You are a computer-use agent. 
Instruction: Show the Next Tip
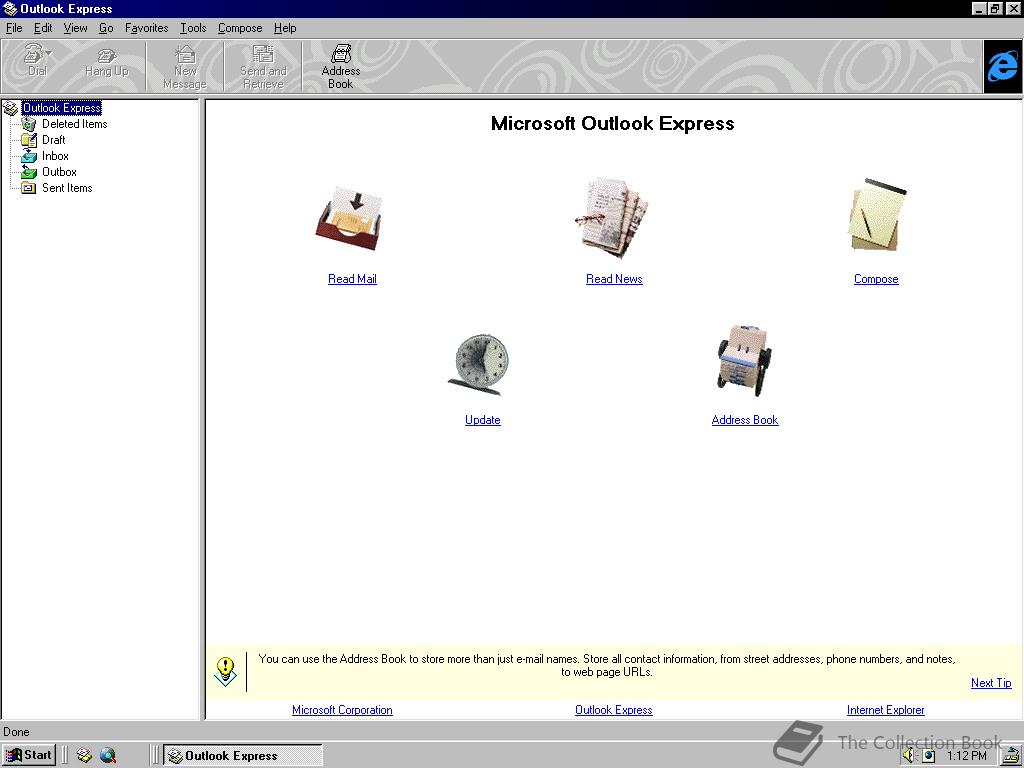coord(991,683)
